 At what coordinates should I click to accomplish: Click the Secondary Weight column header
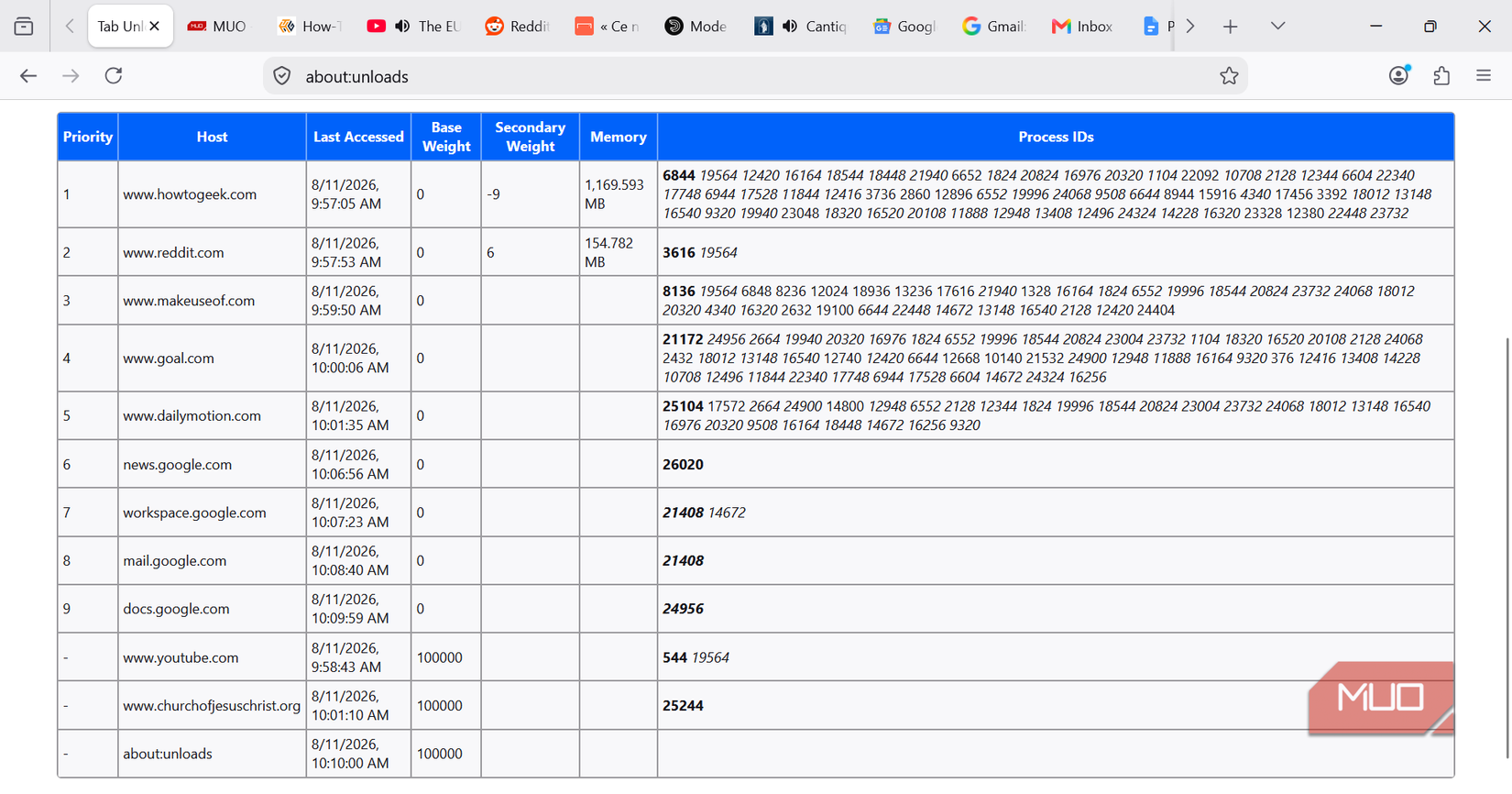click(x=530, y=137)
